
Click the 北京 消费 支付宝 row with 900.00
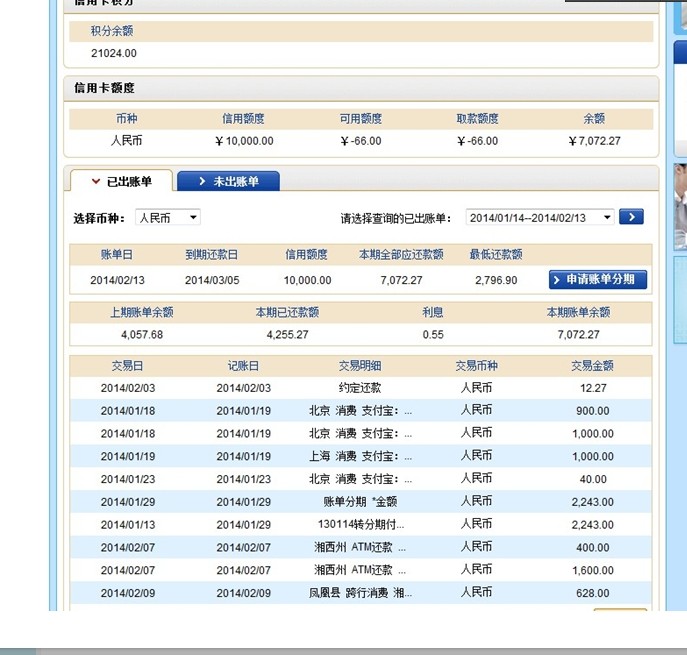[x=360, y=410]
